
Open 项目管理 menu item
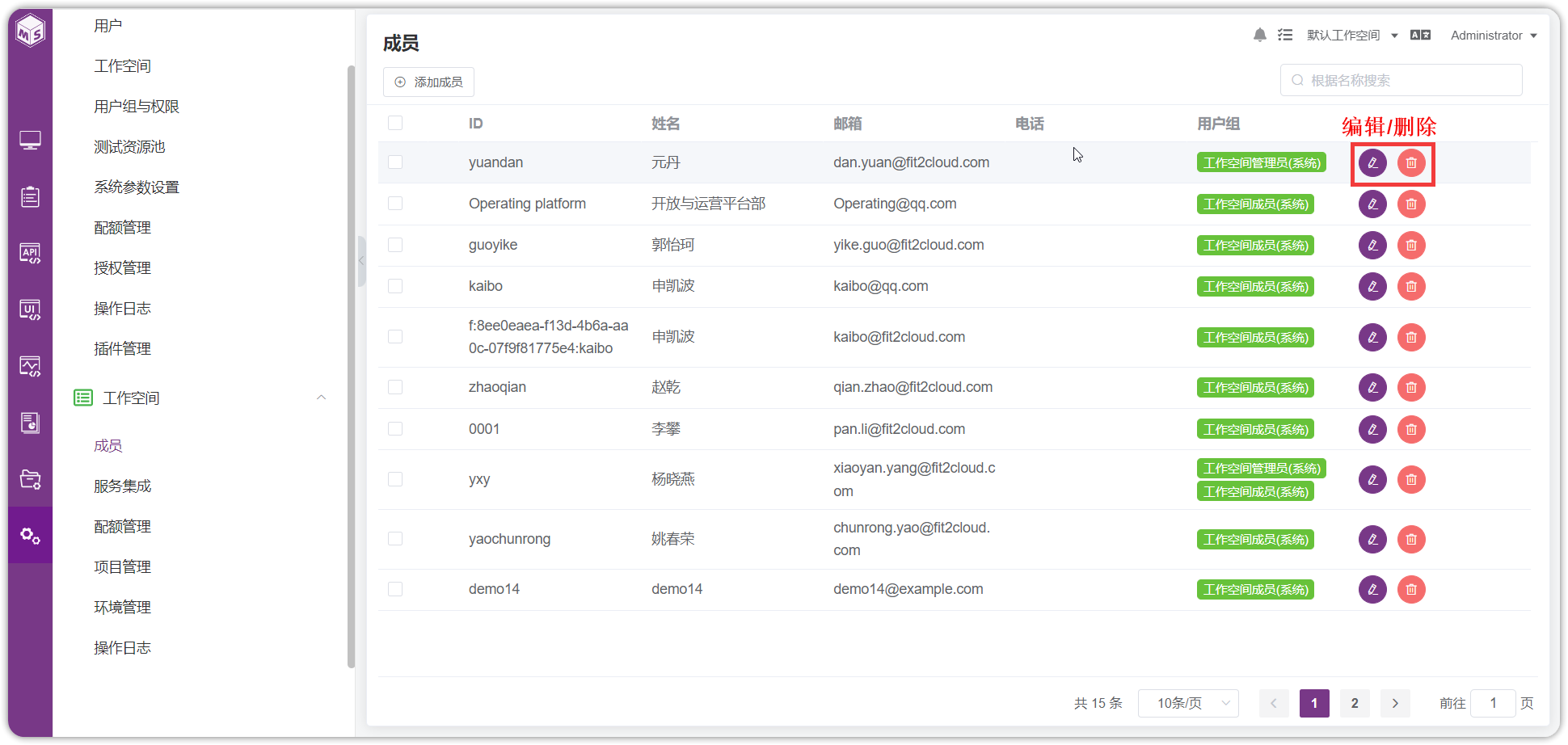122,567
